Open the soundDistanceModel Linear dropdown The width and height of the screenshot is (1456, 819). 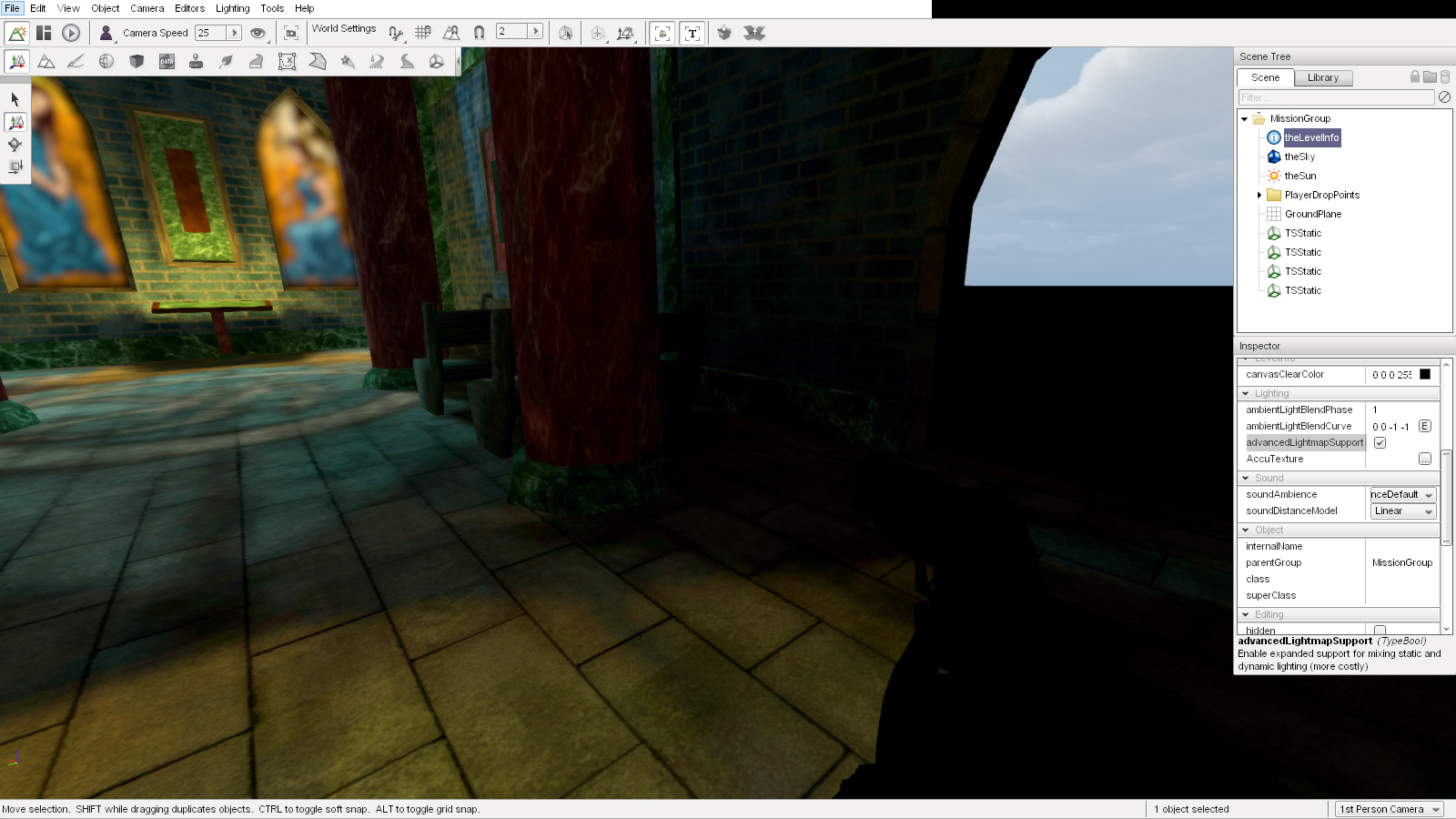tap(1403, 511)
